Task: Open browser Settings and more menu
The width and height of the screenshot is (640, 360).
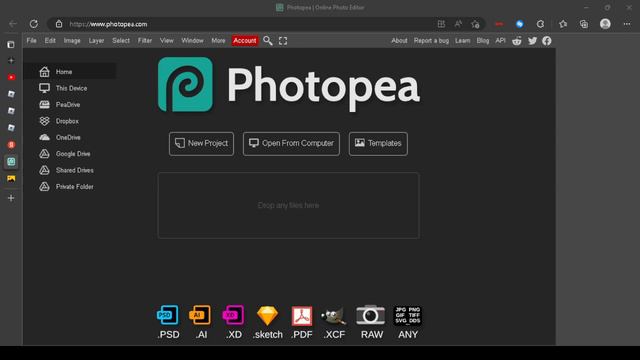Action: [627, 24]
